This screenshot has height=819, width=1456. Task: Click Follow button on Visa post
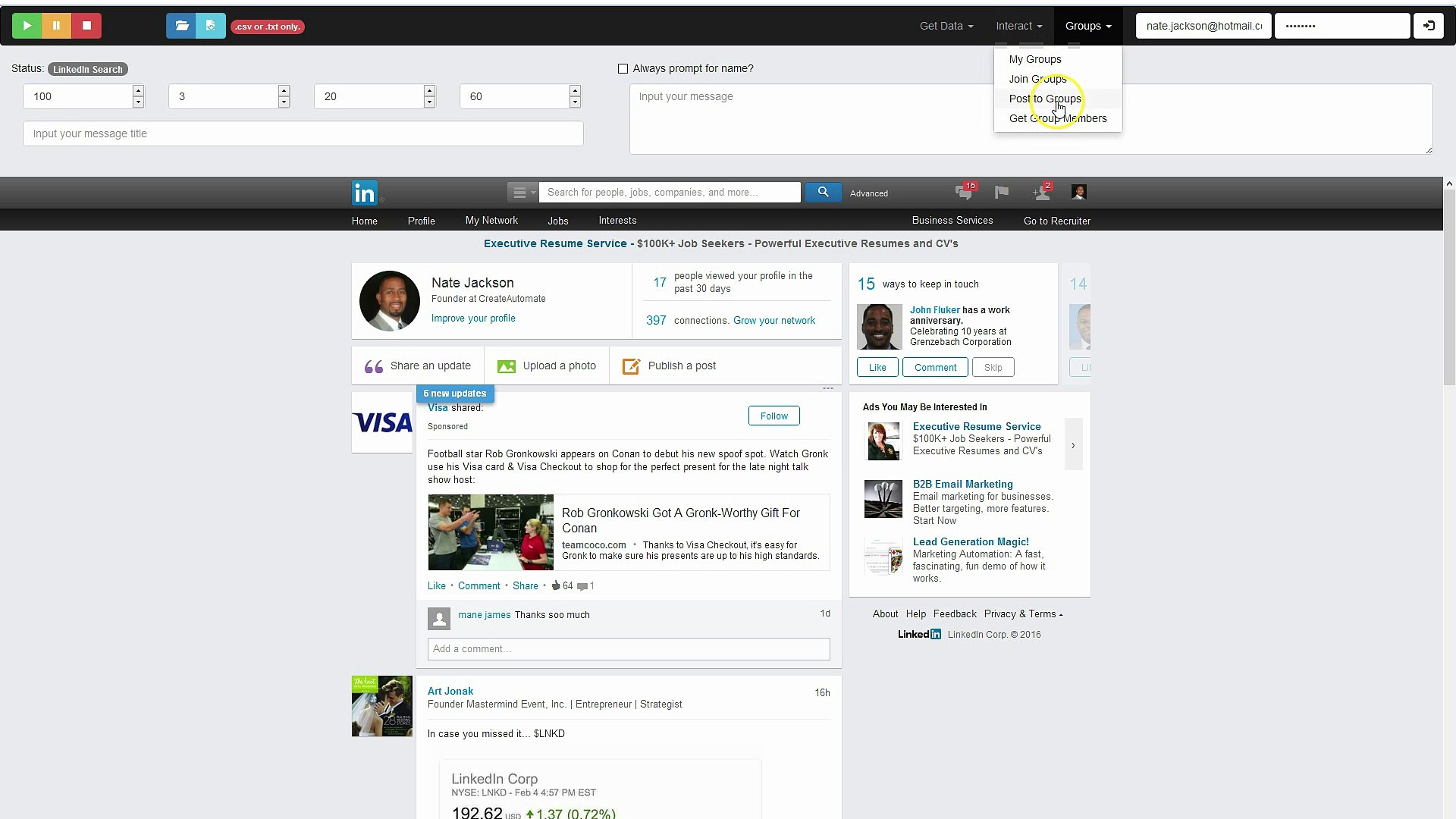coord(773,416)
